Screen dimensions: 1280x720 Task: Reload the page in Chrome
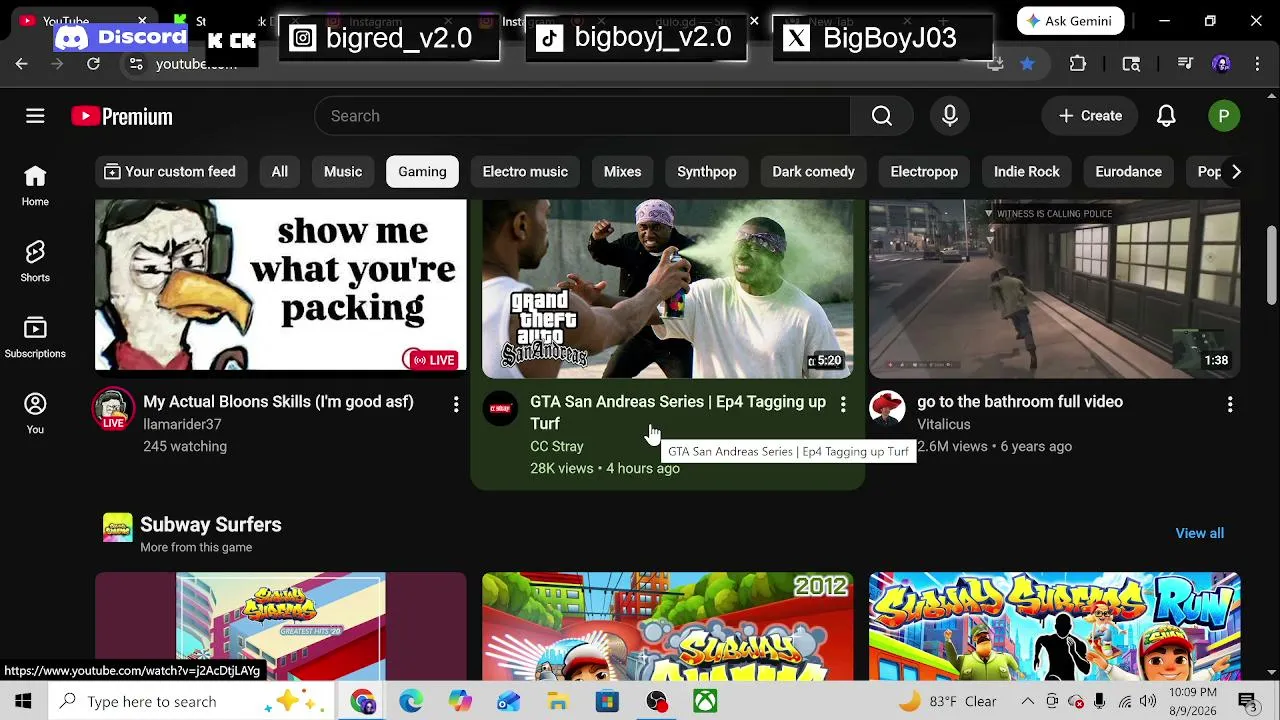pos(93,64)
